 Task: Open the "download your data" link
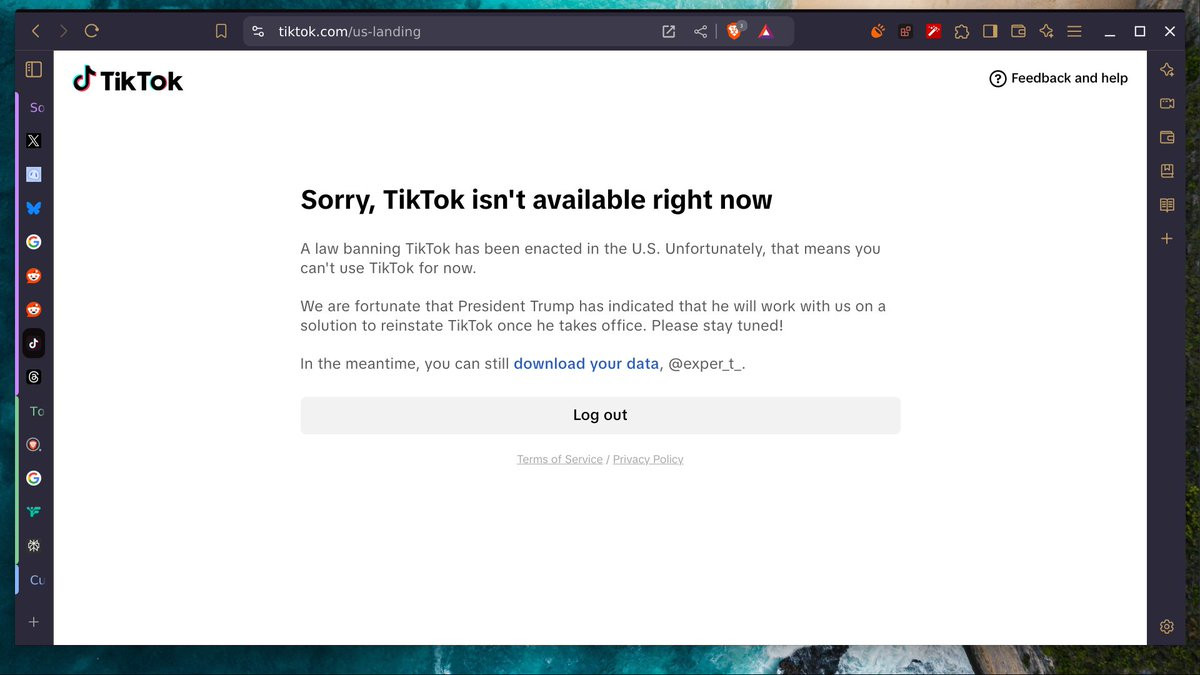pos(586,364)
